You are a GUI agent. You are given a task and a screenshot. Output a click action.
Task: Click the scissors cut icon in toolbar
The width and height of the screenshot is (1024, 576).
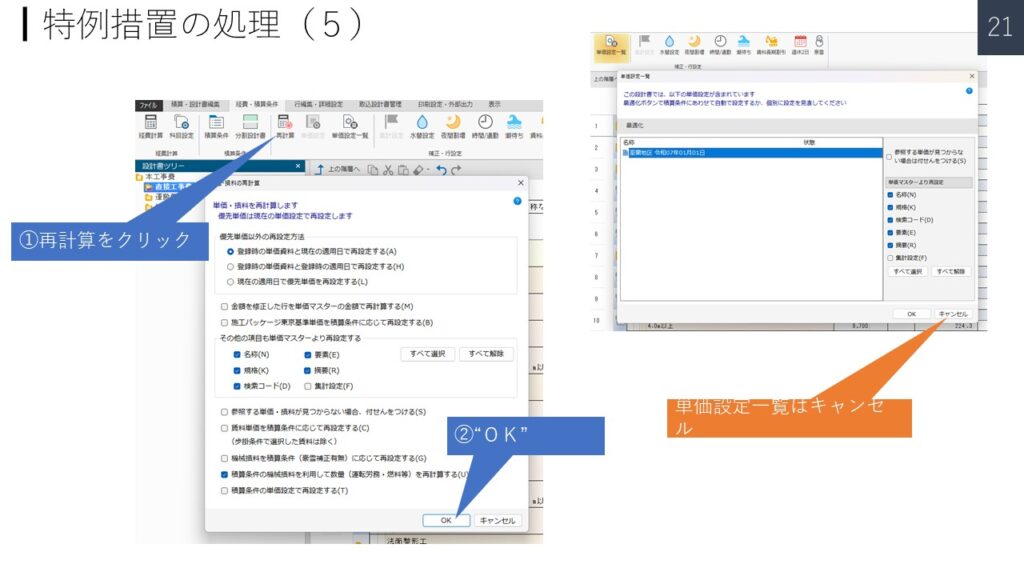[x=388, y=170]
